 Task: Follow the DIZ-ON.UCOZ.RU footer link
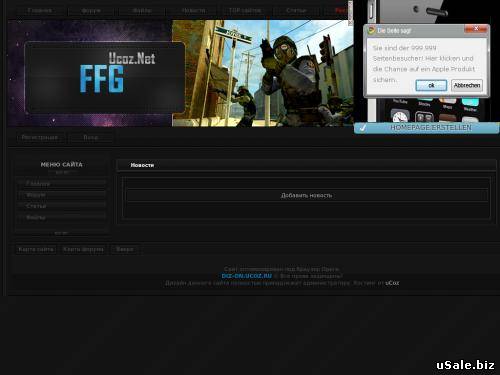coord(247,276)
